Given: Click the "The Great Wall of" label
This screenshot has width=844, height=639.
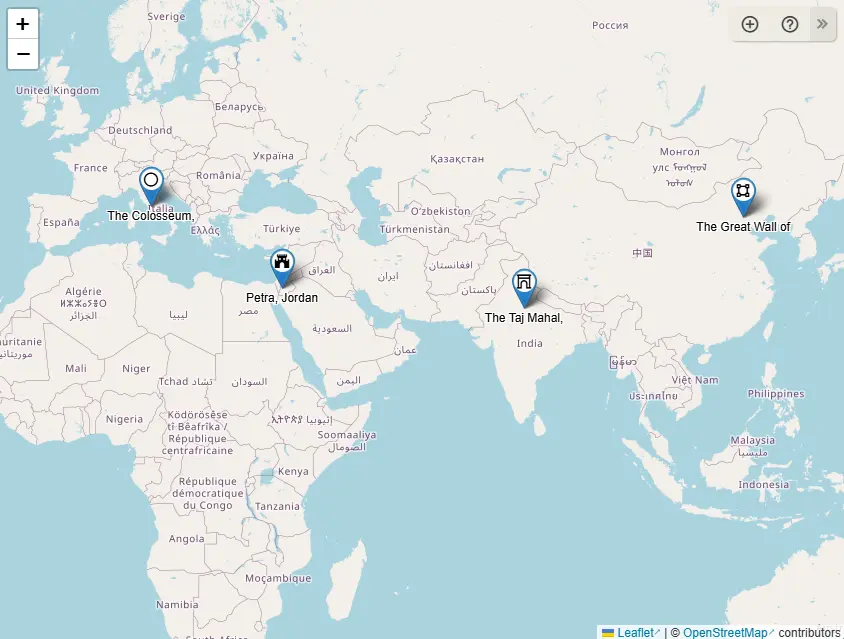Looking at the screenshot, I should click(x=743, y=227).
